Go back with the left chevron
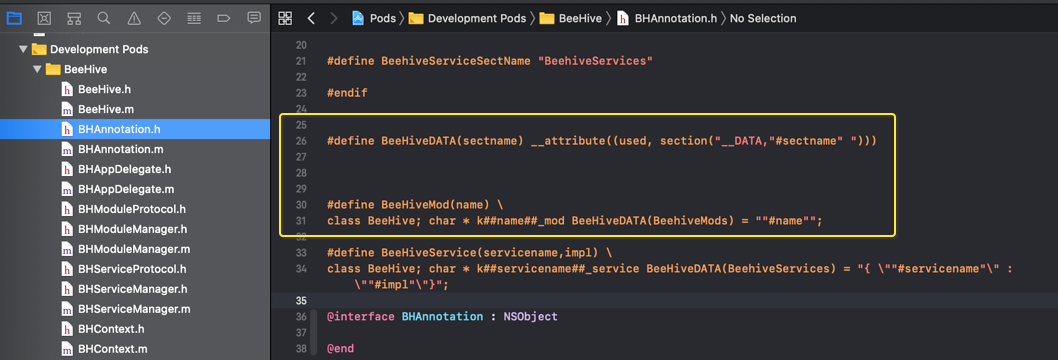The image size is (1058, 360). 311,18
